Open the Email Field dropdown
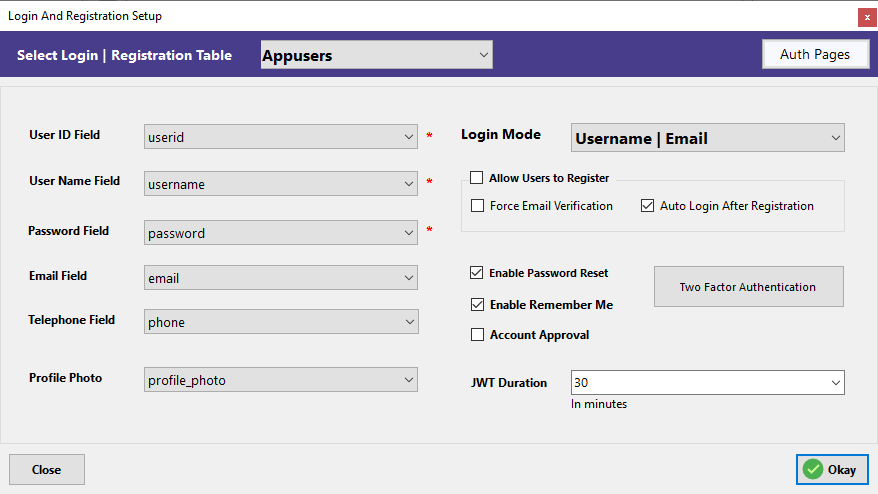The height and width of the screenshot is (494, 878). (x=281, y=278)
